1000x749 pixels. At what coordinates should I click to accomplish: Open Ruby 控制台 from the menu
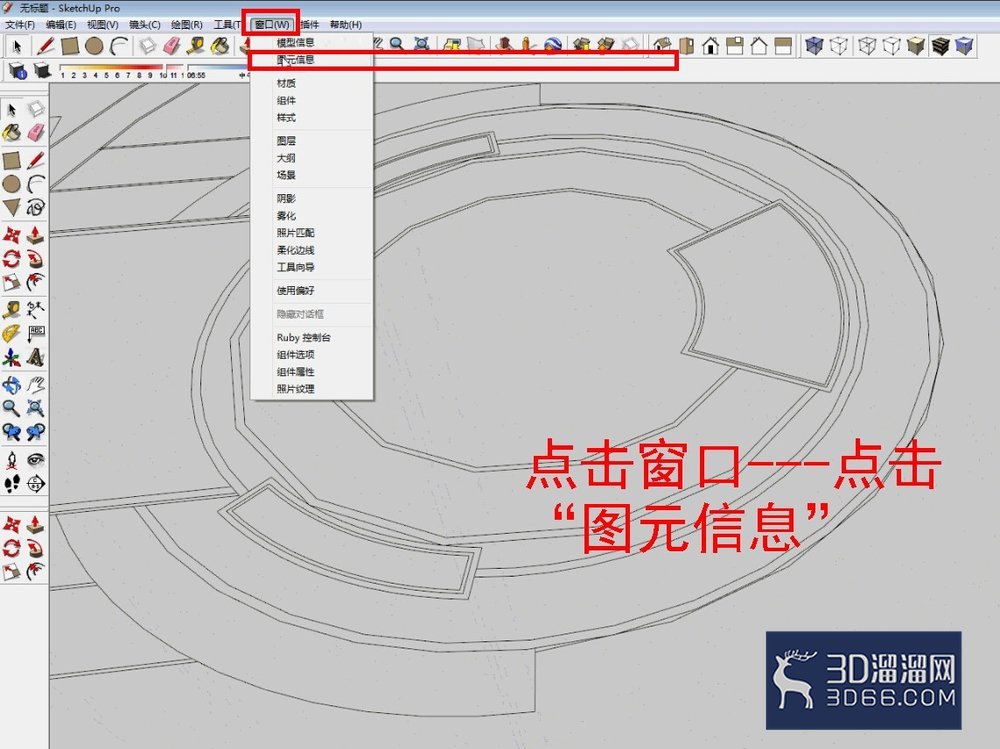click(311, 337)
